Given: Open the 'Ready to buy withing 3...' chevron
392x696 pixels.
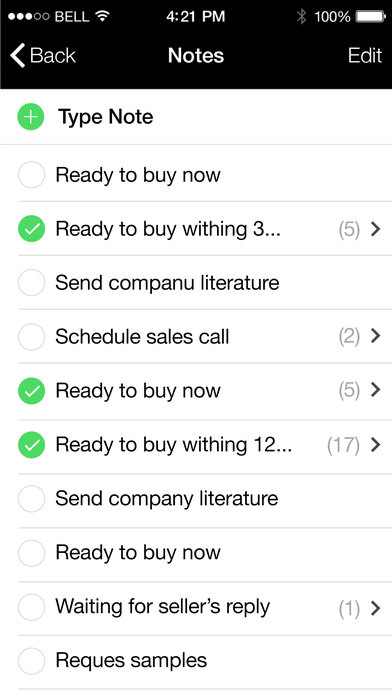Looking at the screenshot, I should tap(376, 229).
